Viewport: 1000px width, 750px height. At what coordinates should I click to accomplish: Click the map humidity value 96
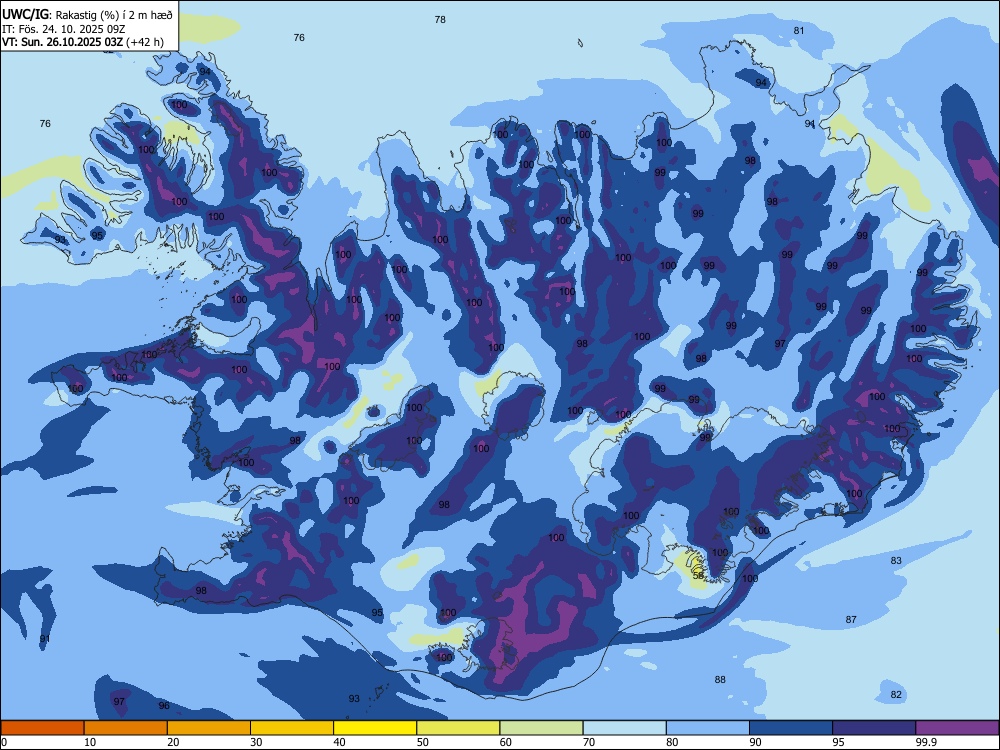point(164,705)
